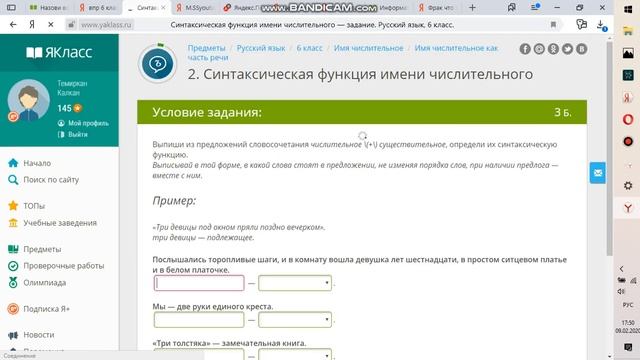
Task: Open Opera browser icon in taskbar
Action: click(x=628, y=119)
